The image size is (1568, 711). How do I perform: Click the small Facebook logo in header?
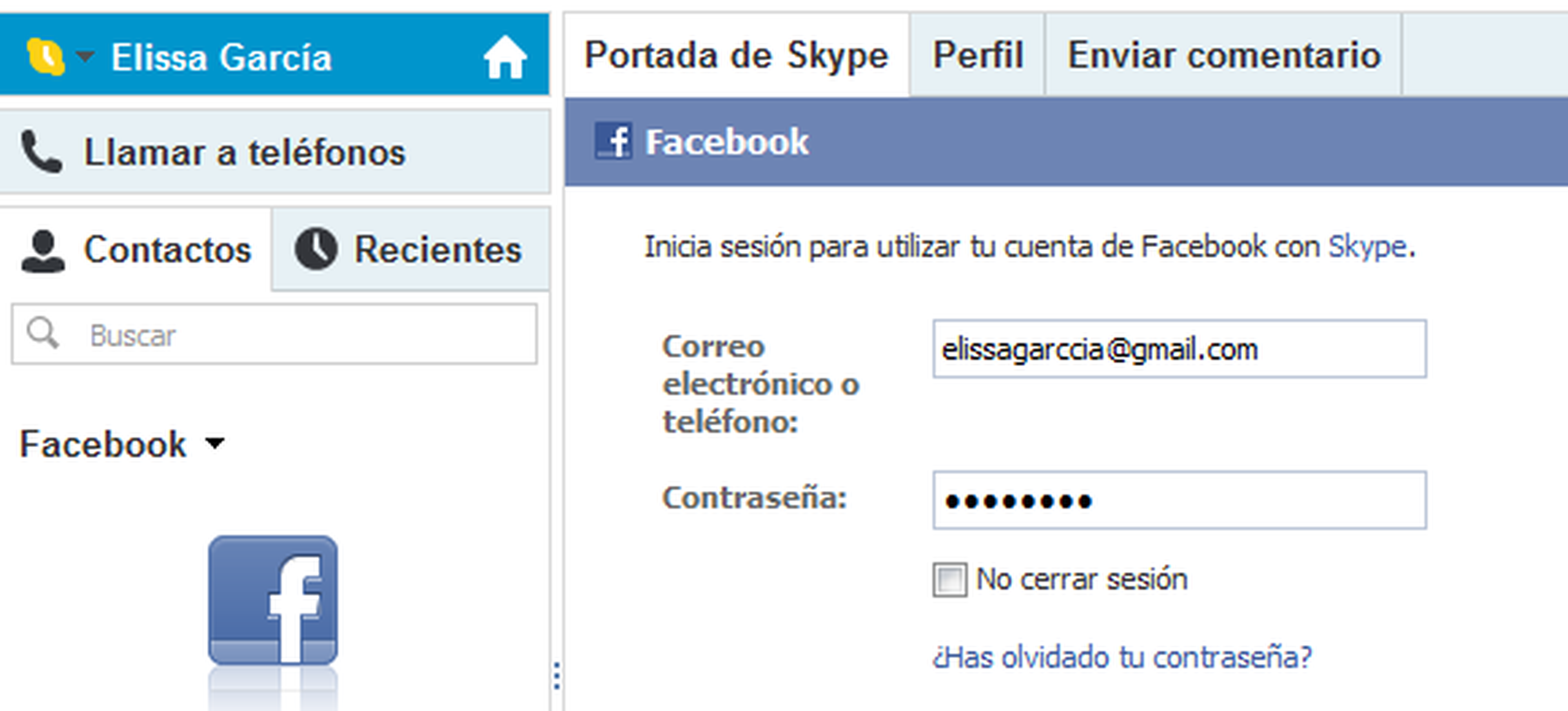click(x=613, y=141)
